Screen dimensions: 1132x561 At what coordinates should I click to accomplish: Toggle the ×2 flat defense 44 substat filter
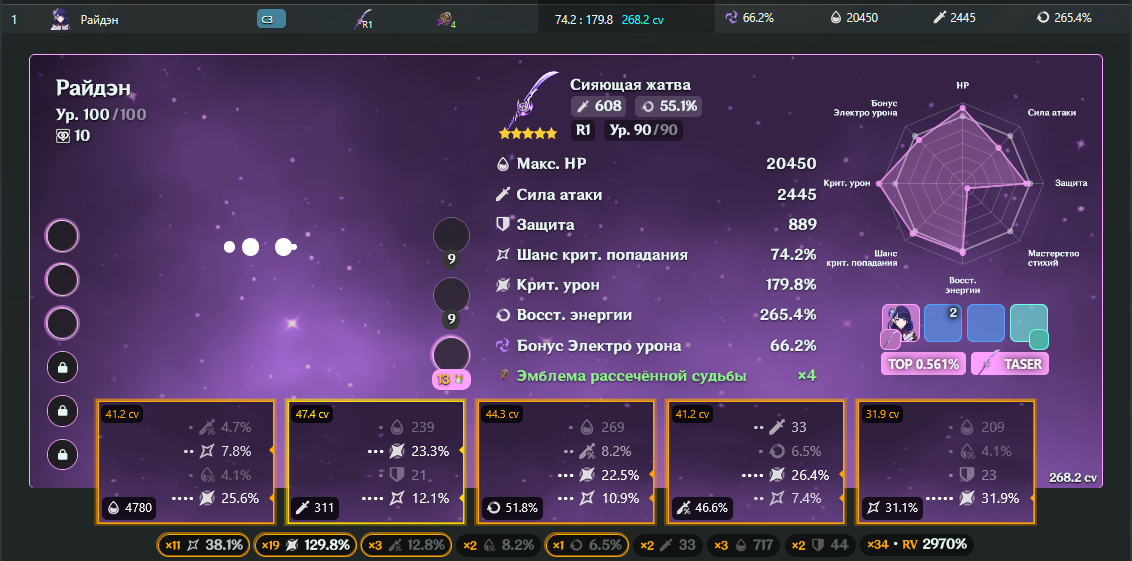tap(819, 545)
